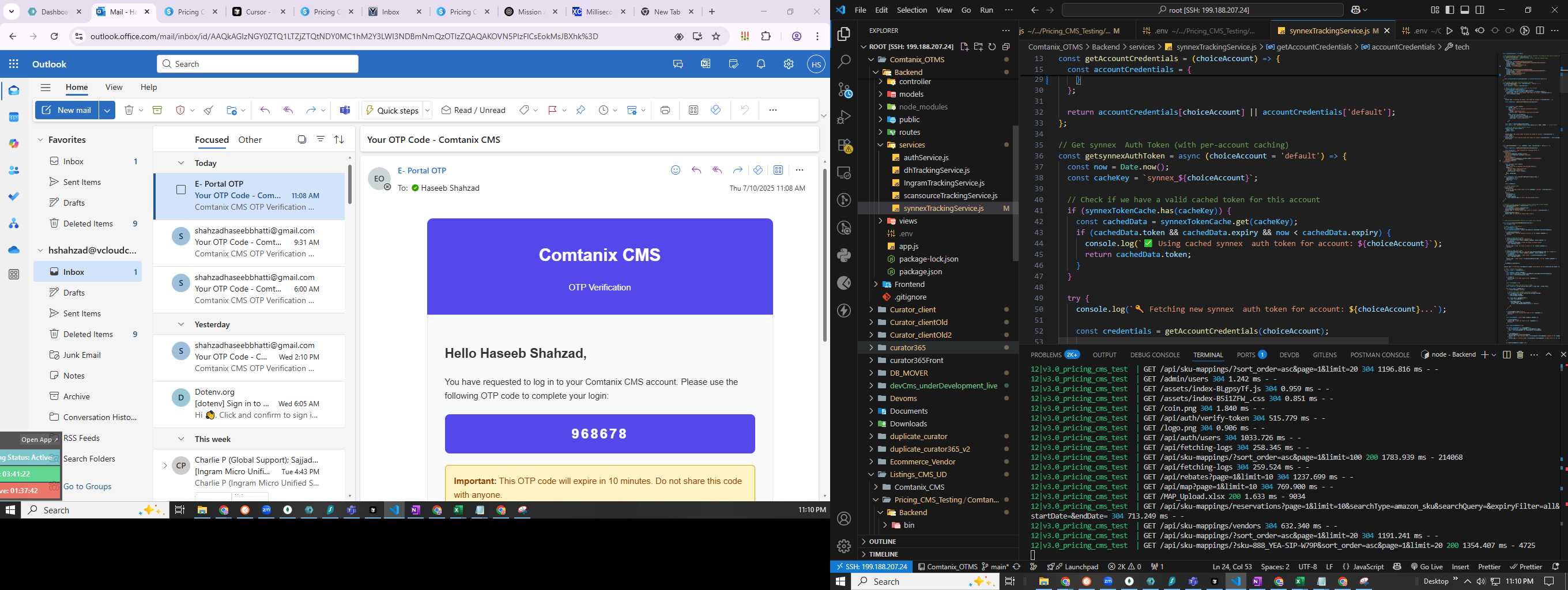Click Windows Start button on right taskbar
1568x590 pixels.
pyautogui.click(x=840, y=581)
